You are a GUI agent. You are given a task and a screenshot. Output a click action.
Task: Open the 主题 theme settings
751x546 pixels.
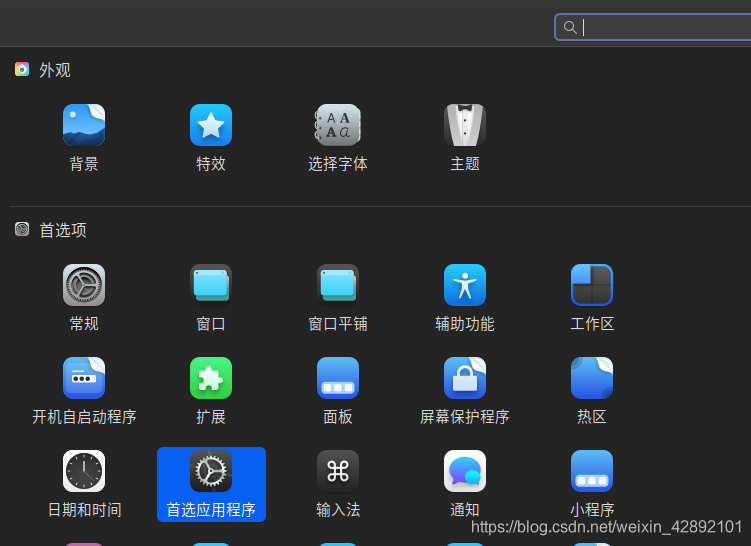(x=465, y=137)
